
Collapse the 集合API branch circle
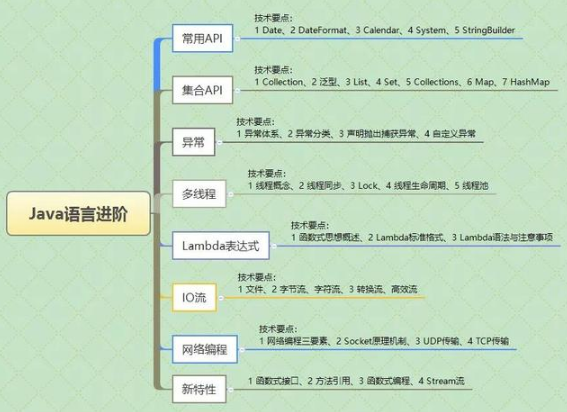[x=238, y=90]
